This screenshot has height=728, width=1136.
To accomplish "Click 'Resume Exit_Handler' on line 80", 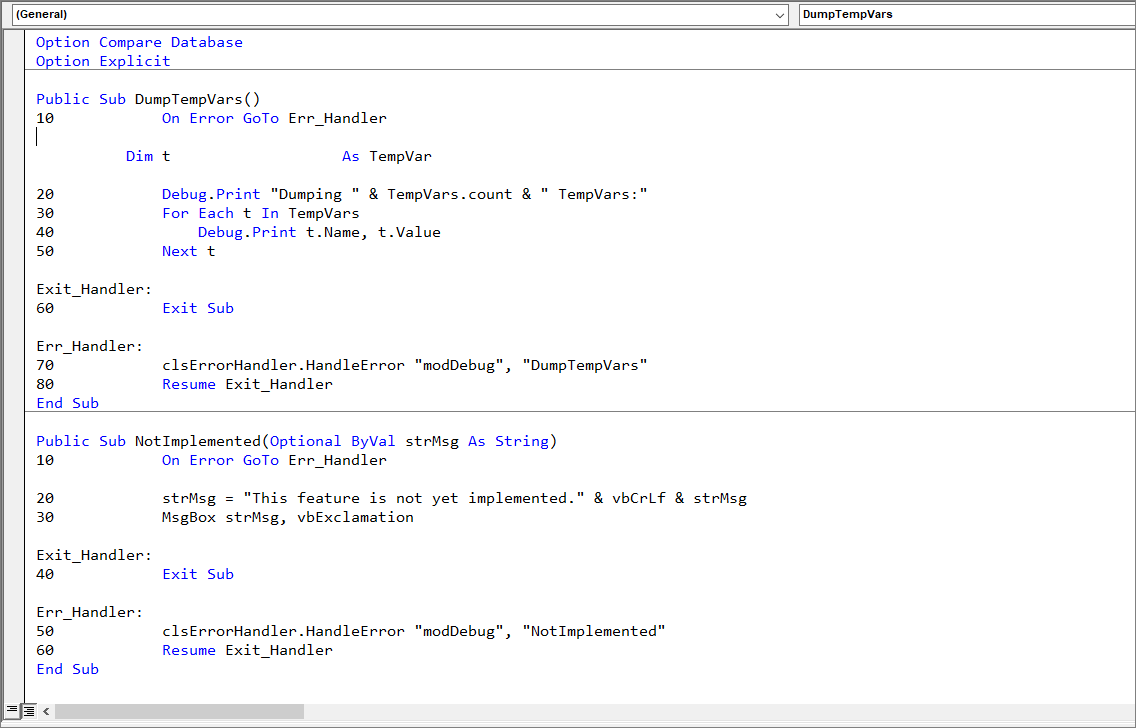I will (247, 385).
